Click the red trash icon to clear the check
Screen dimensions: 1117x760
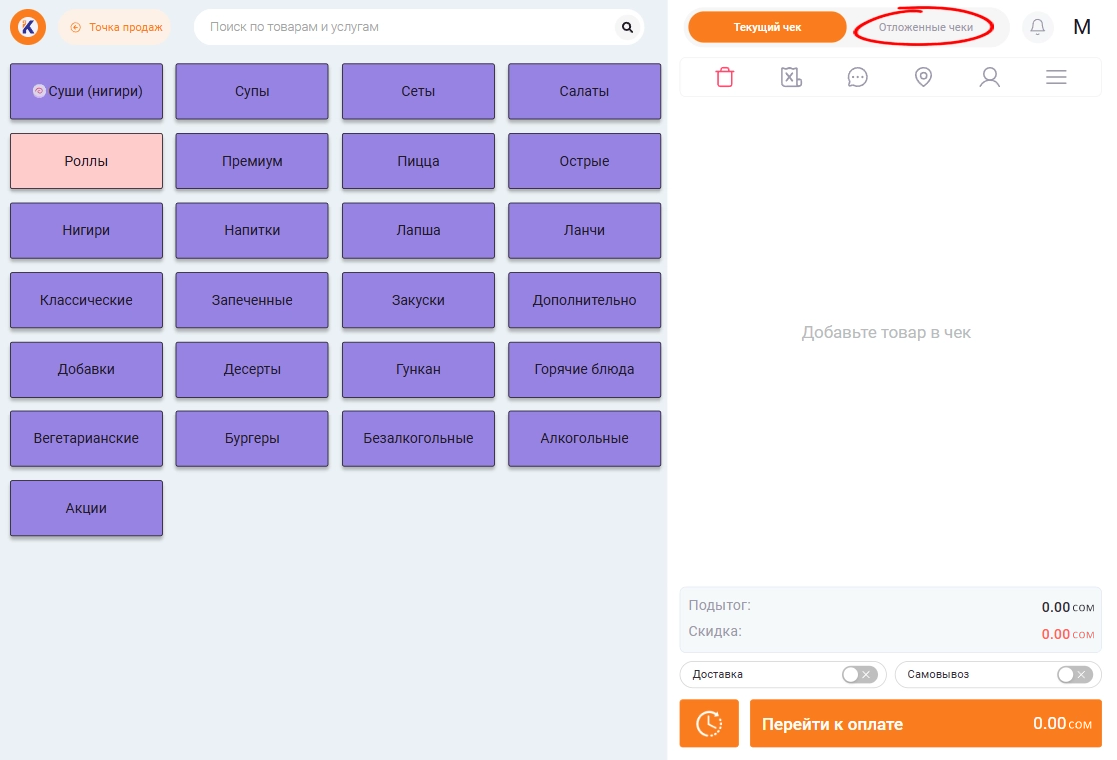pos(725,77)
